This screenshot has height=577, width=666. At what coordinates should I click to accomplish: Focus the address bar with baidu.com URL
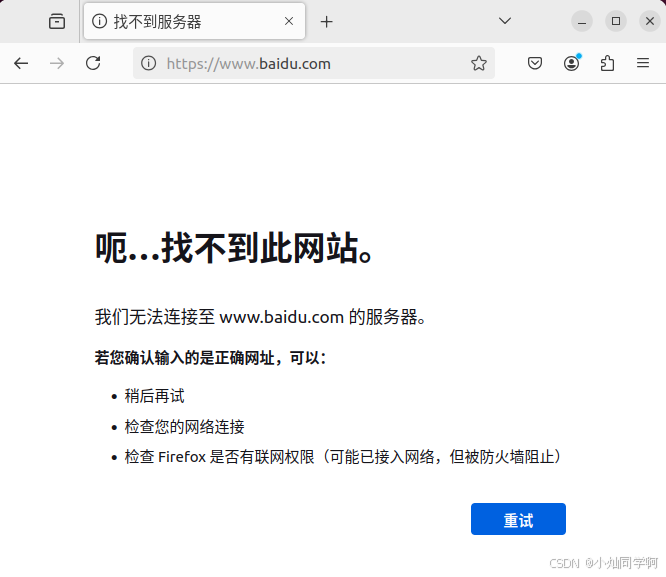coord(313,63)
